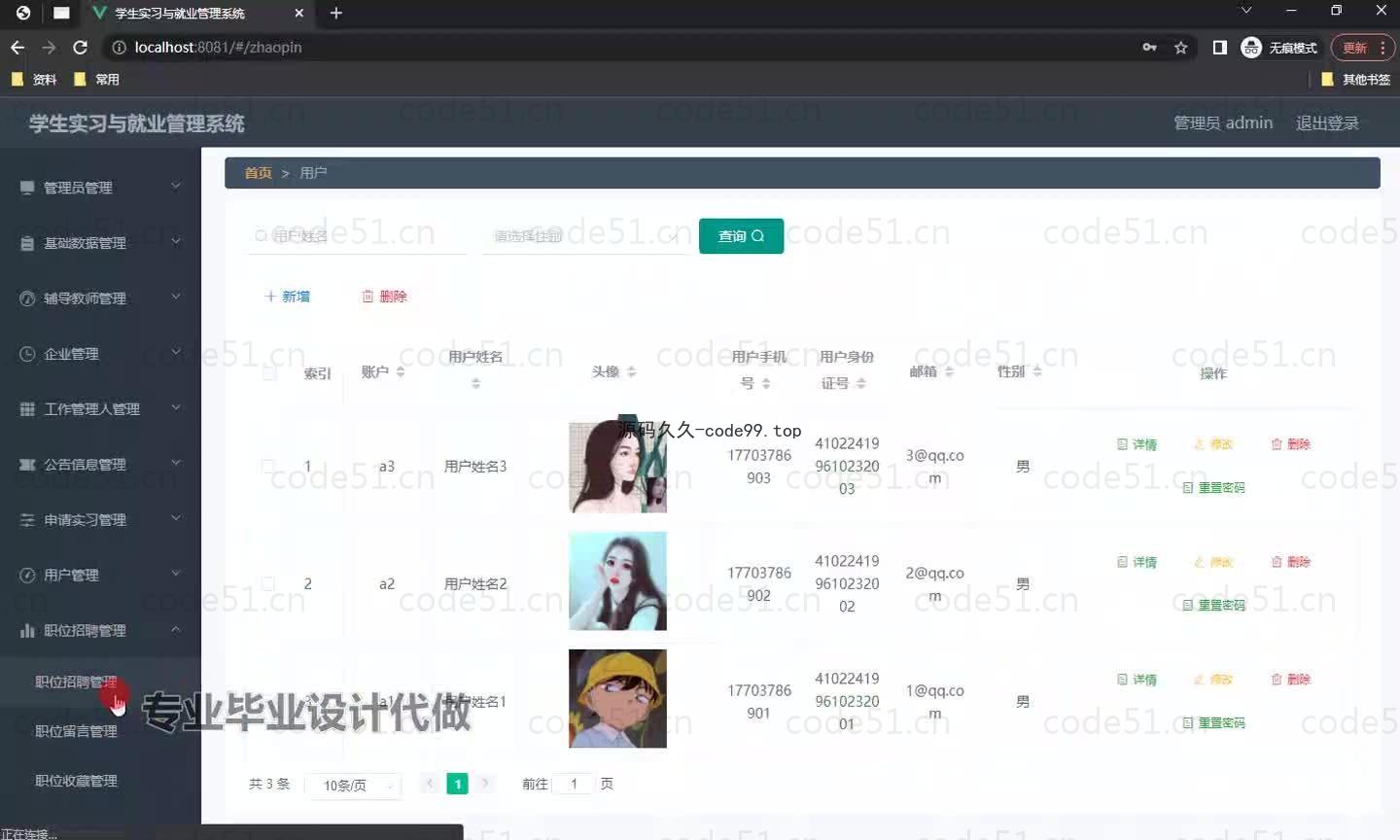Open the 职位收藏管理 submenu item
Viewport: 1400px width, 840px height.
76,780
